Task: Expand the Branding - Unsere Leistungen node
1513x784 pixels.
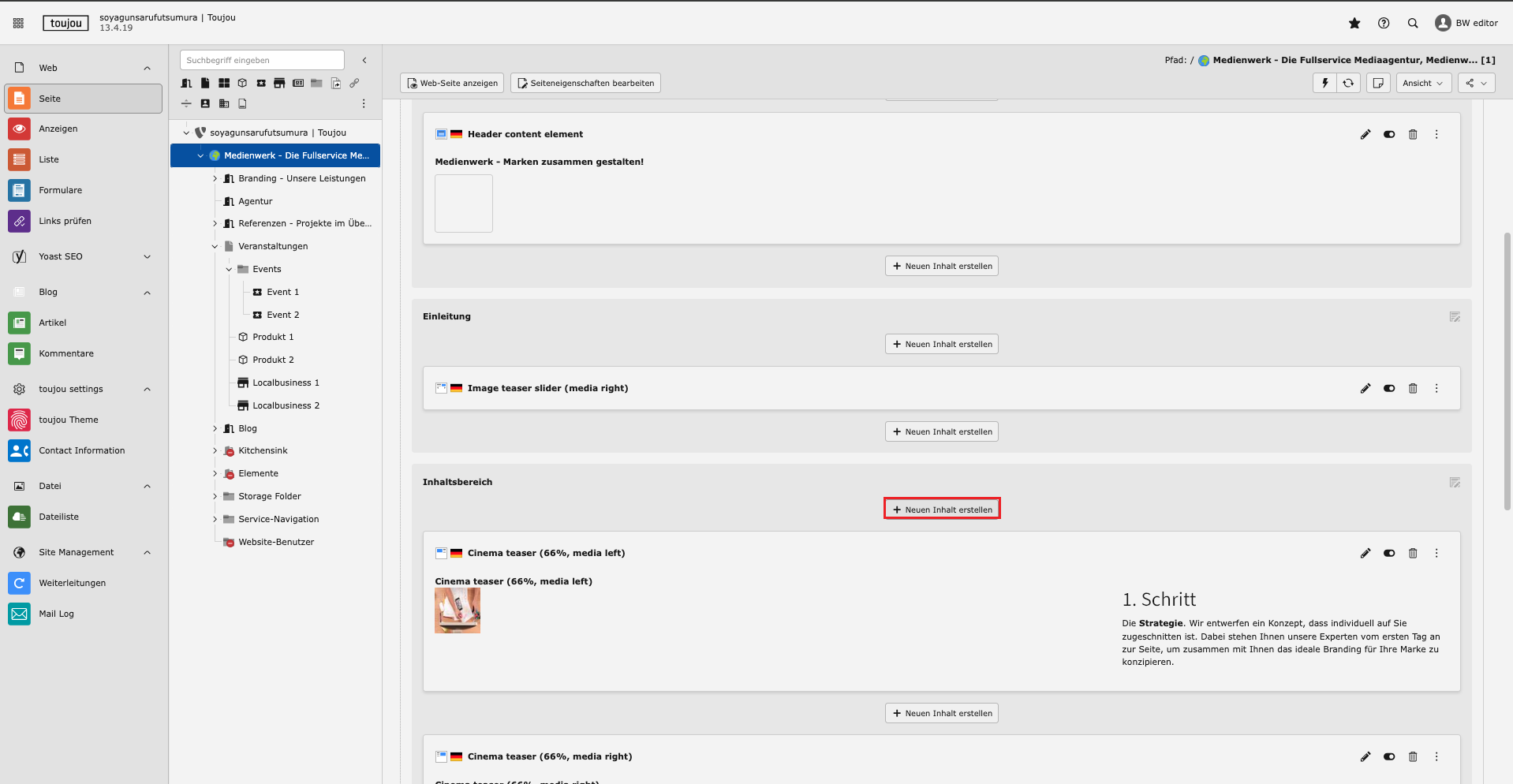Action: [215, 179]
